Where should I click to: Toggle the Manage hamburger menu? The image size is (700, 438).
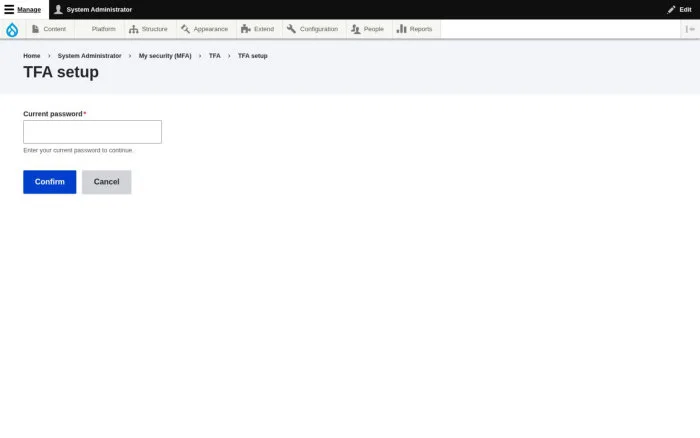[23, 9]
